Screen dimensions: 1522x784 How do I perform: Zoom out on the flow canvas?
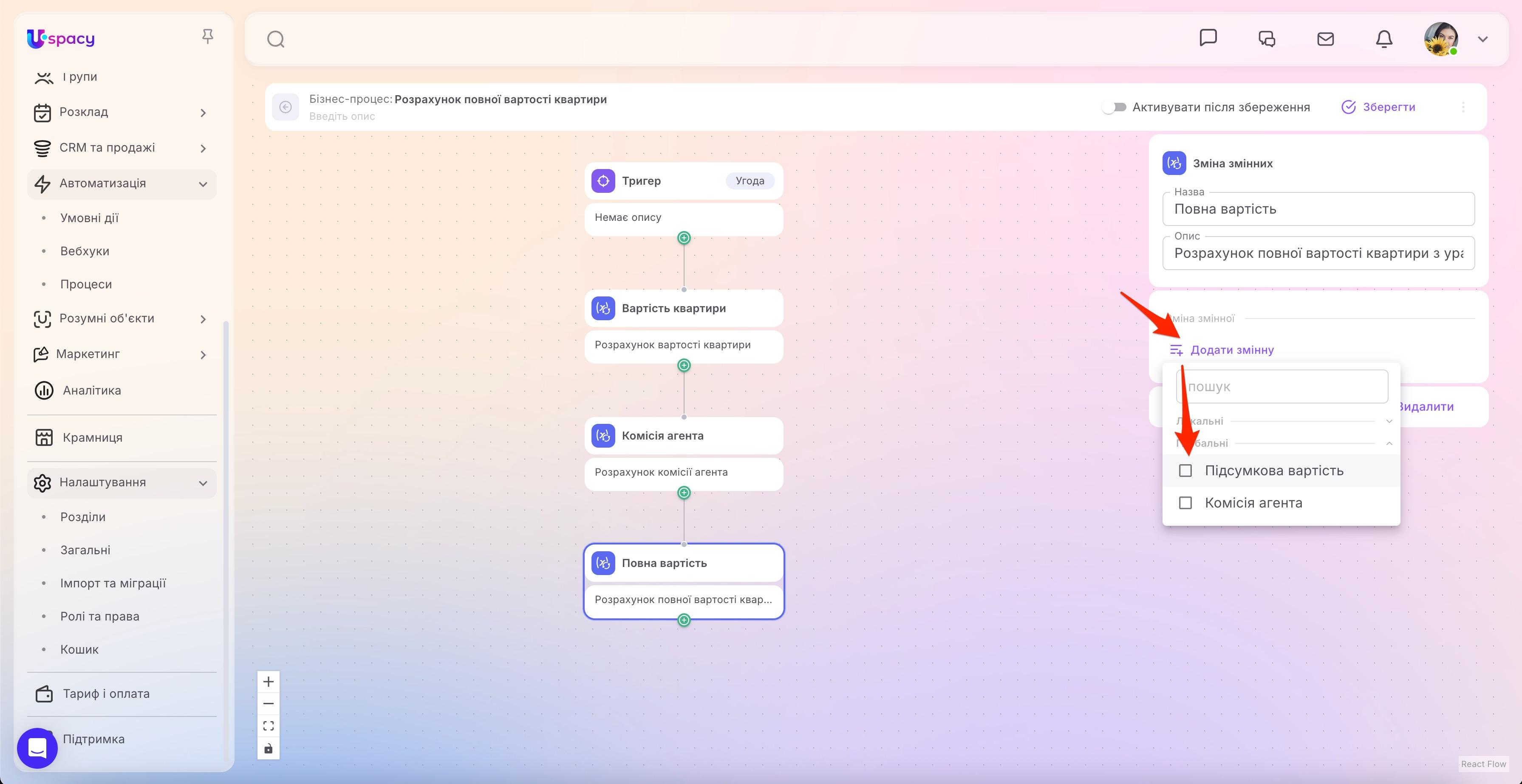[x=268, y=704]
